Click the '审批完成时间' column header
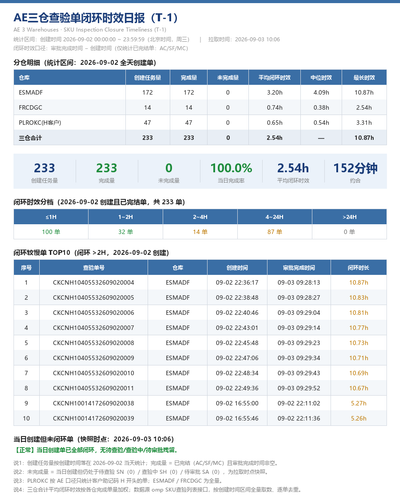 tap(299, 268)
